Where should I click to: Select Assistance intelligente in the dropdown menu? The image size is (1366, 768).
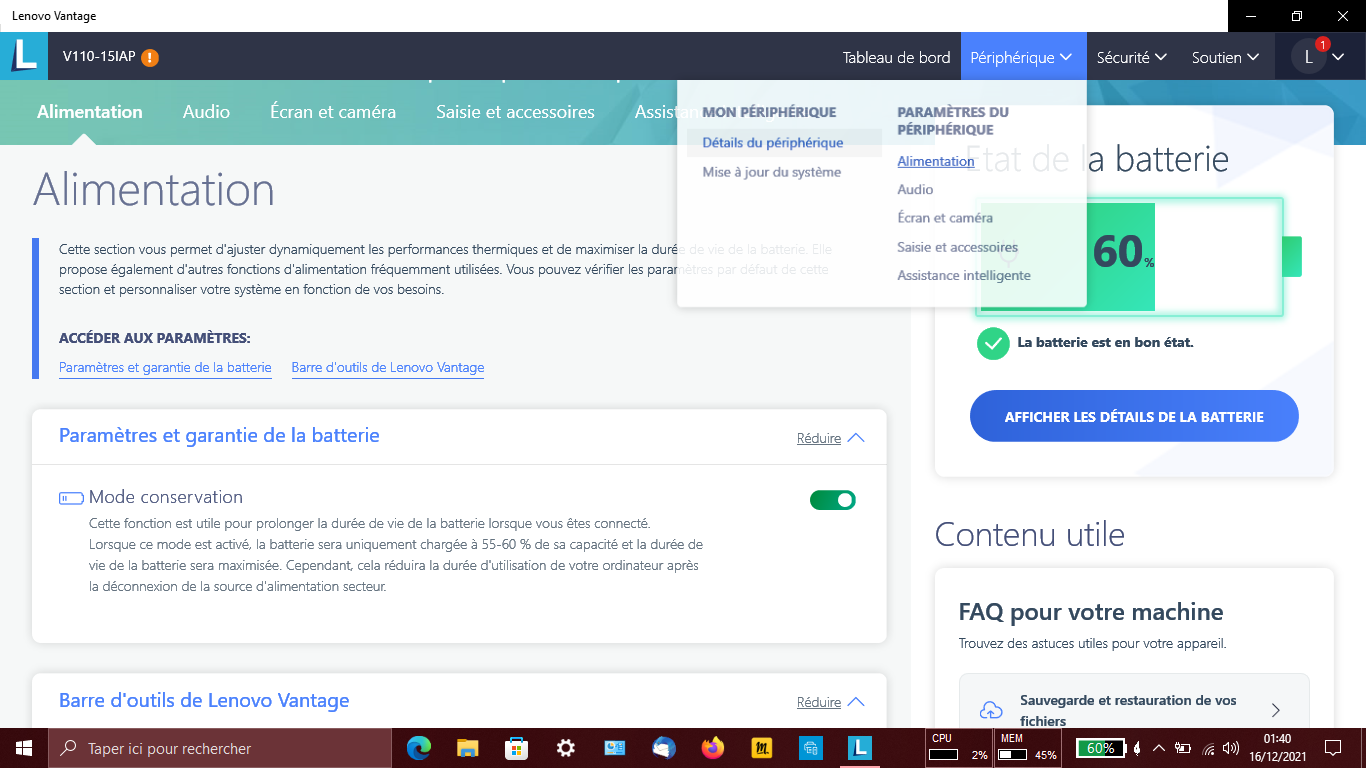click(964, 275)
